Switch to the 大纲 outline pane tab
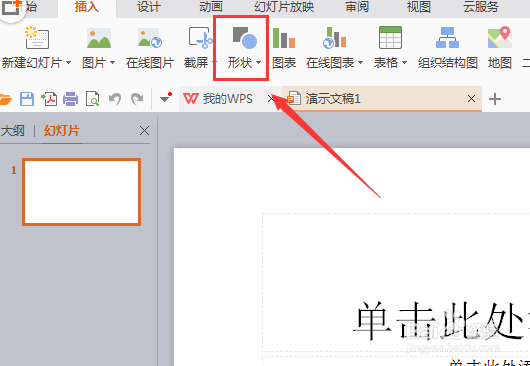The image size is (530, 366). pos(13,131)
